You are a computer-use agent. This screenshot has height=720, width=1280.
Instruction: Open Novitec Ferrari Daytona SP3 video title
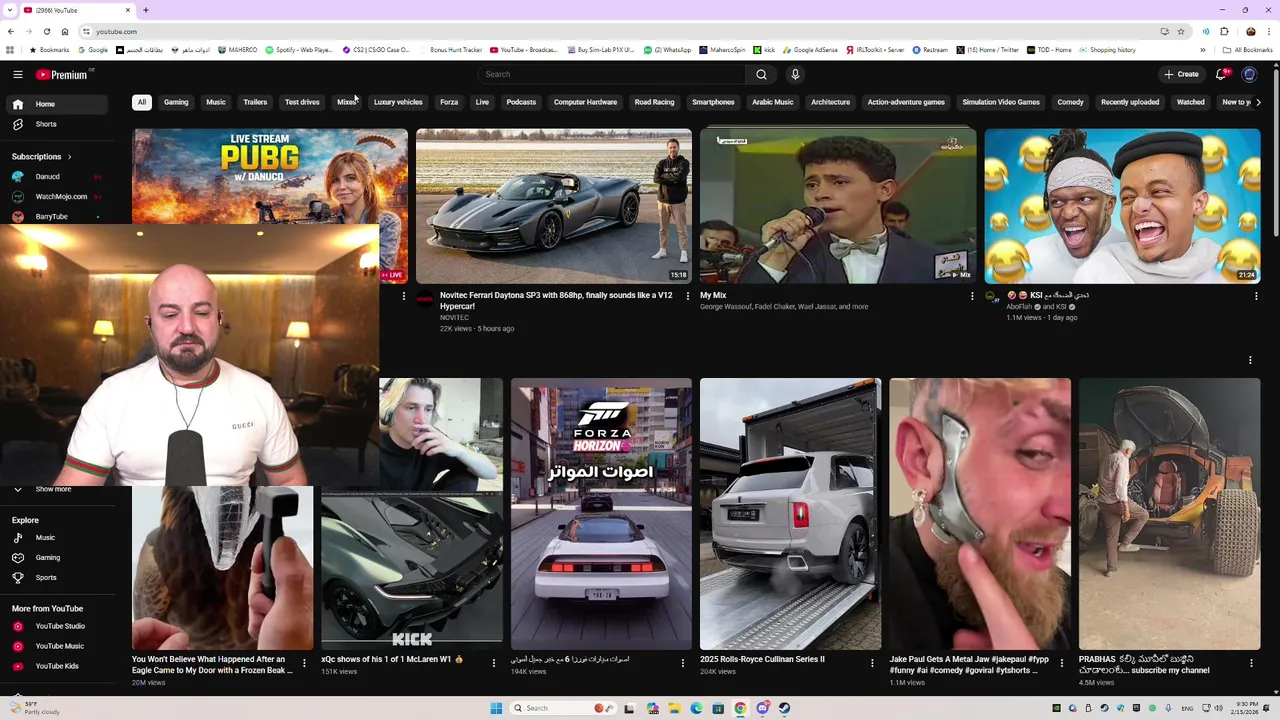(556, 301)
